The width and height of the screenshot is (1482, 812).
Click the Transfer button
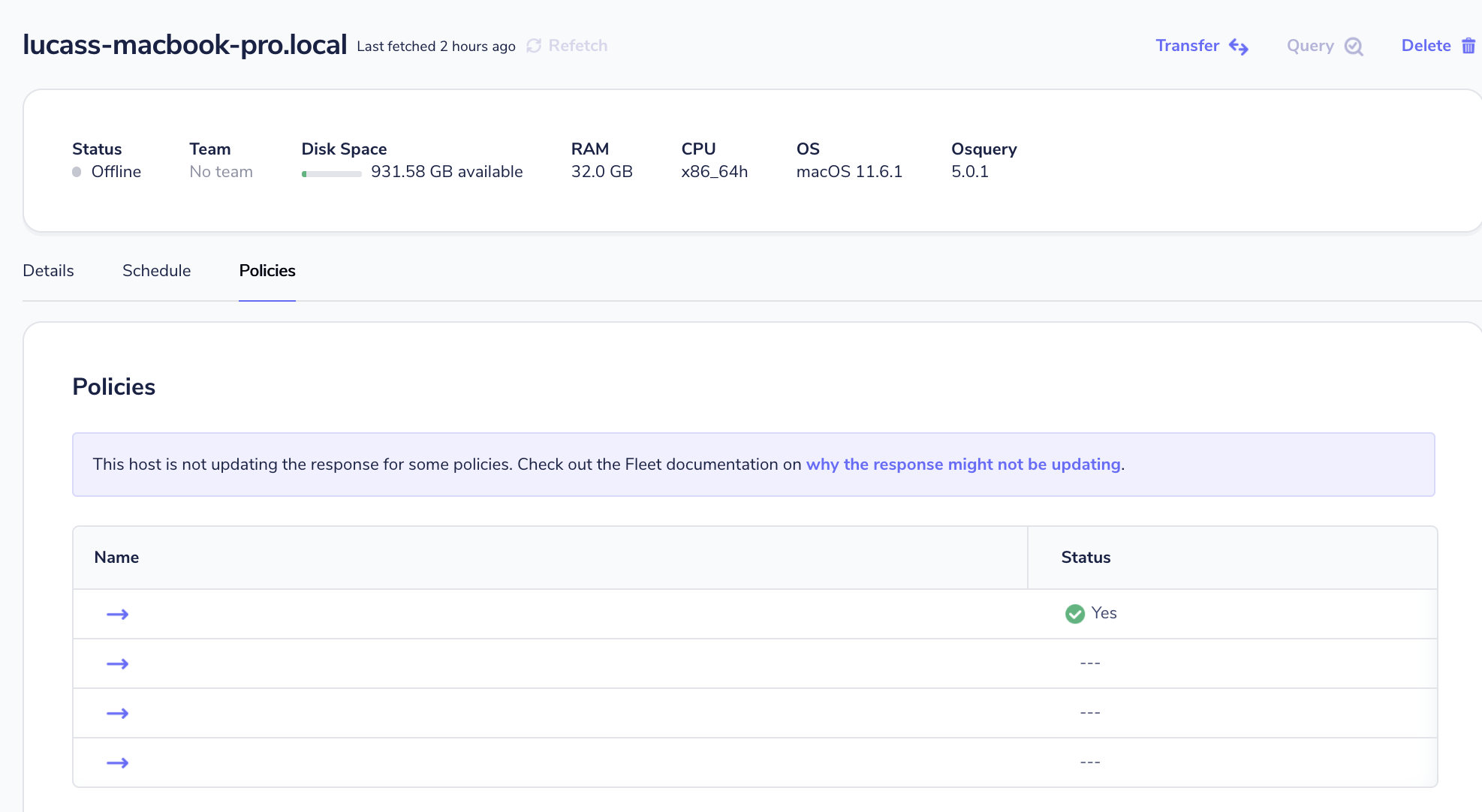pyautogui.click(x=1187, y=45)
